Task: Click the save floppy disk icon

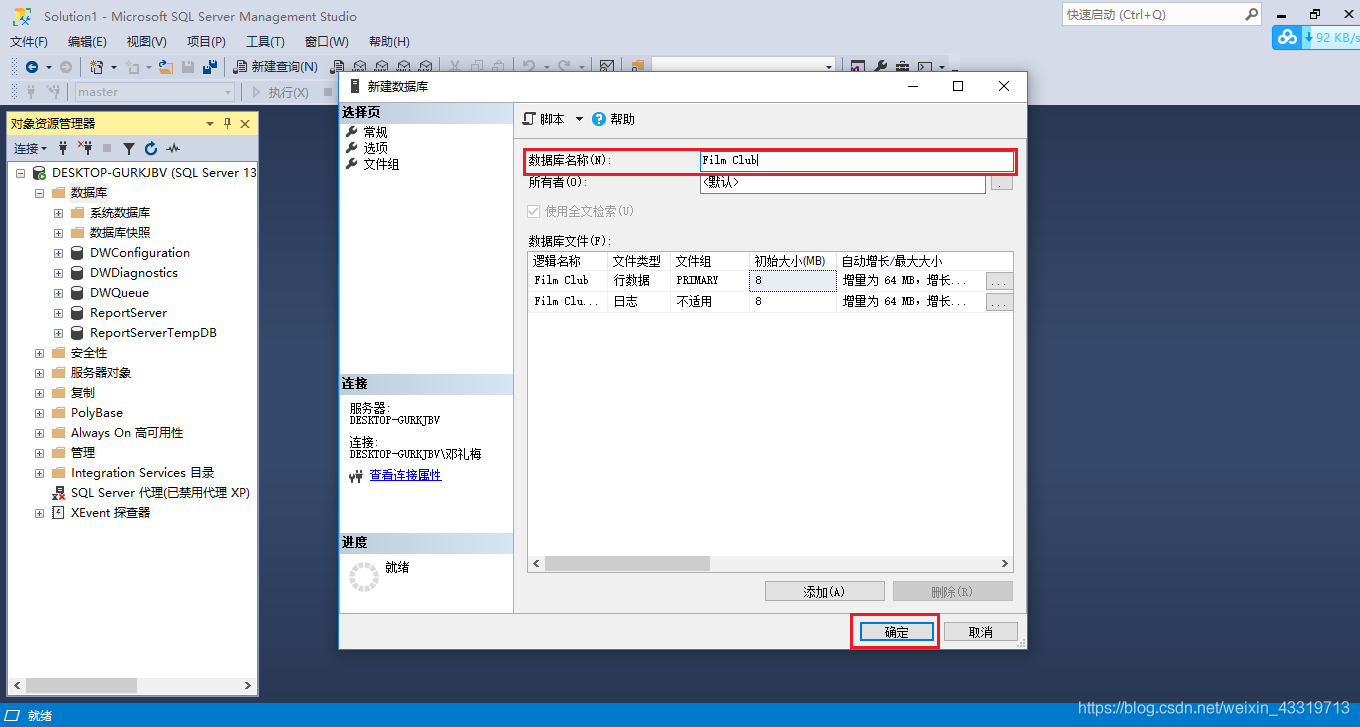Action: pos(188,67)
